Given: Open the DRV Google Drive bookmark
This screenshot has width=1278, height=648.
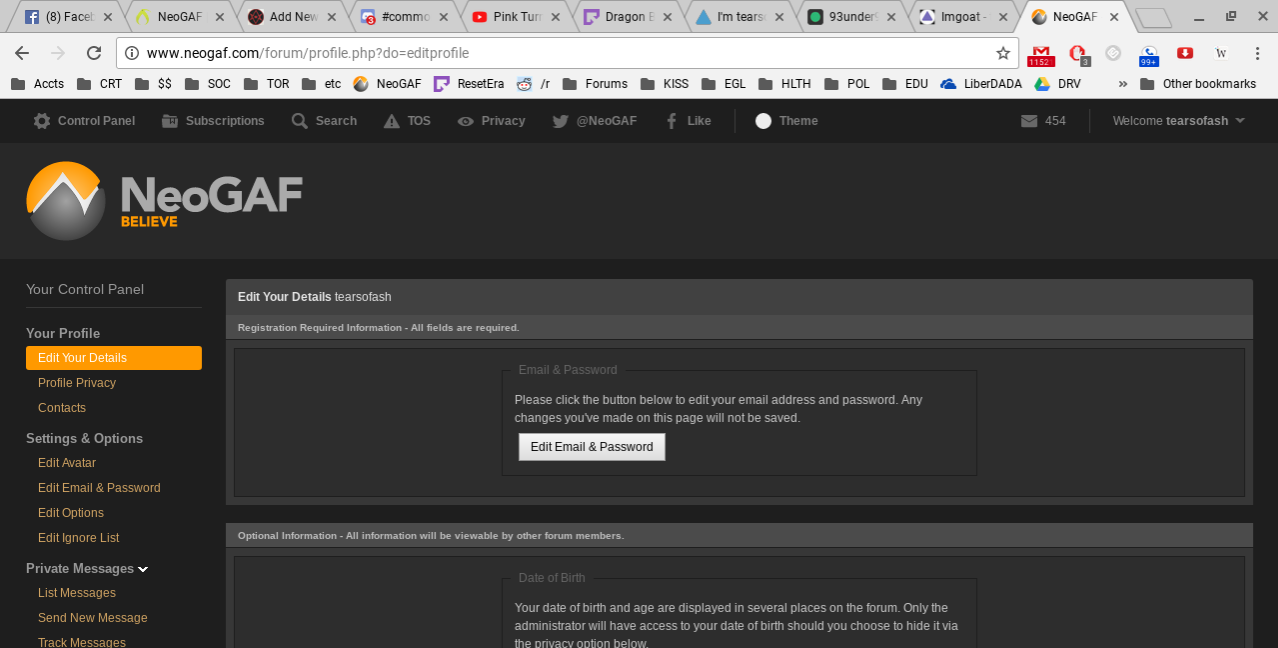Looking at the screenshot, I should pos(1058,84).
